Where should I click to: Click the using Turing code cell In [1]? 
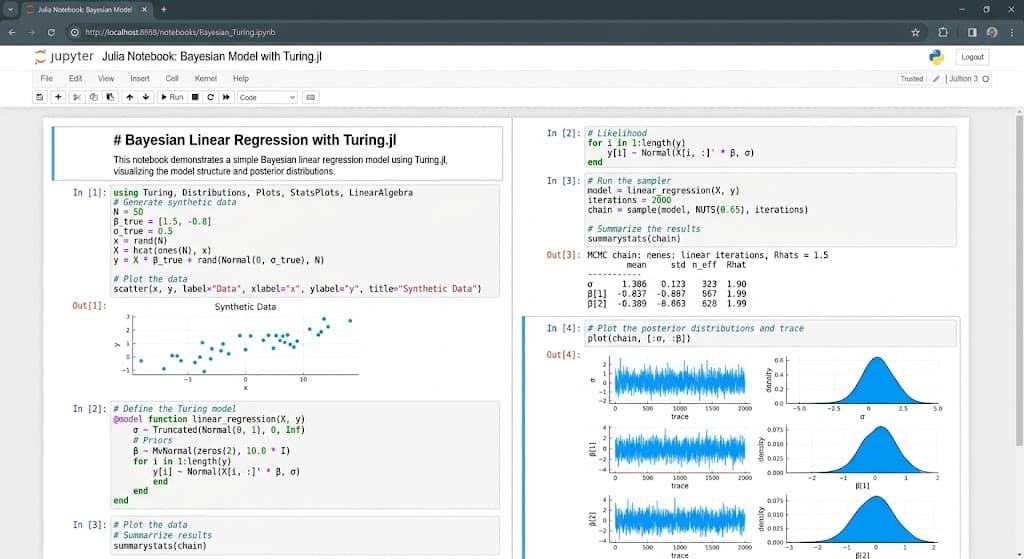click(305, 241)
